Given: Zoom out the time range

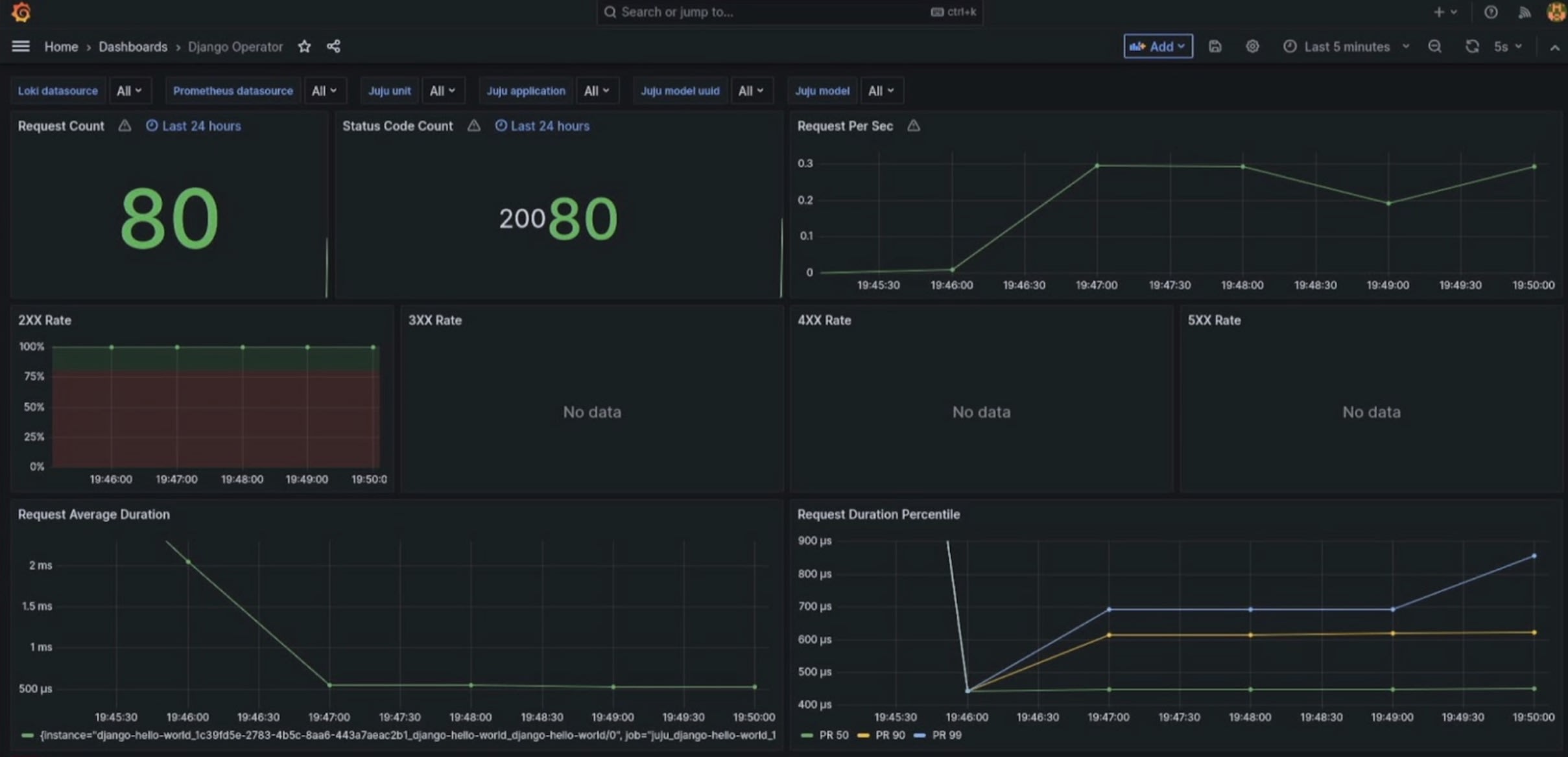Looking at the screenshot, I should [1435, 47].
